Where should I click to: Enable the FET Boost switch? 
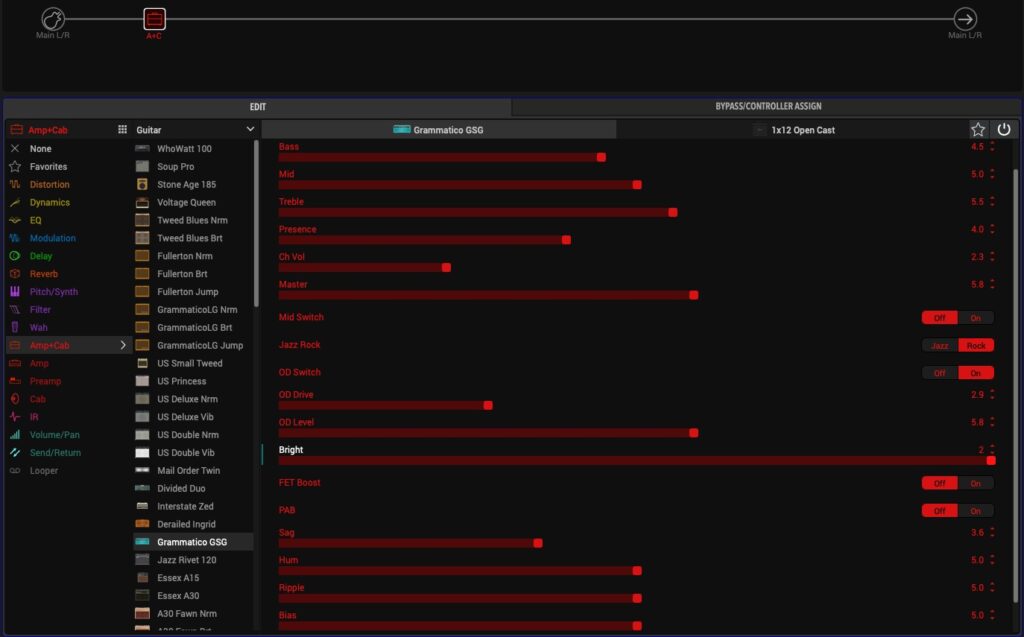(x=975, y=483)
